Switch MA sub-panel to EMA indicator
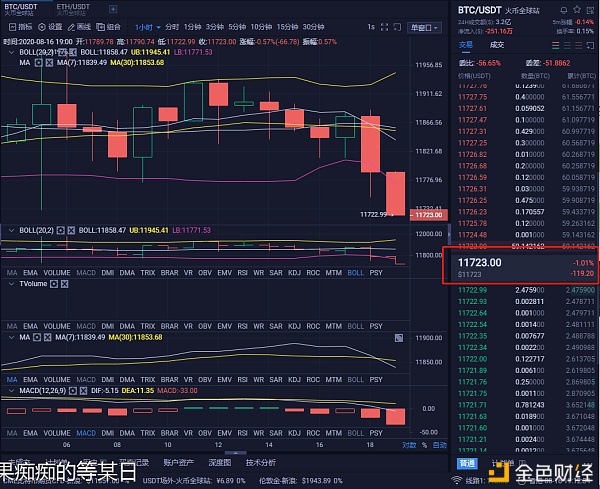The width and height of the screenshot is (600, 489). coord(30,380)
